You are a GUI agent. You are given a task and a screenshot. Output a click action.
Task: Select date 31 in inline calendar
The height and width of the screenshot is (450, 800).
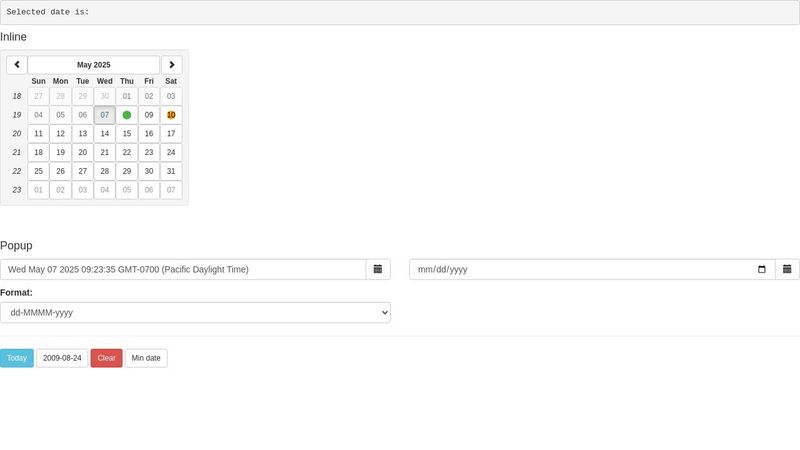tap(171, 171)
